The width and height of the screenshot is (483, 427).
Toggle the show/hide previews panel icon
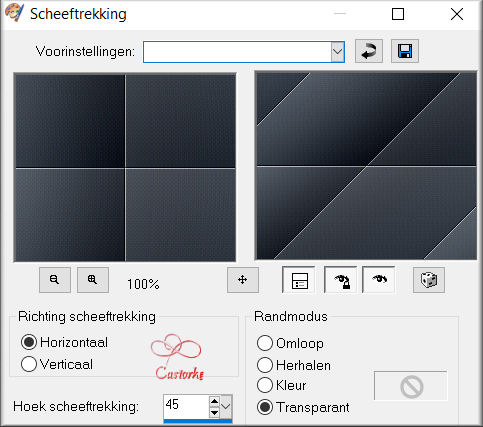[x=299, y=280]
